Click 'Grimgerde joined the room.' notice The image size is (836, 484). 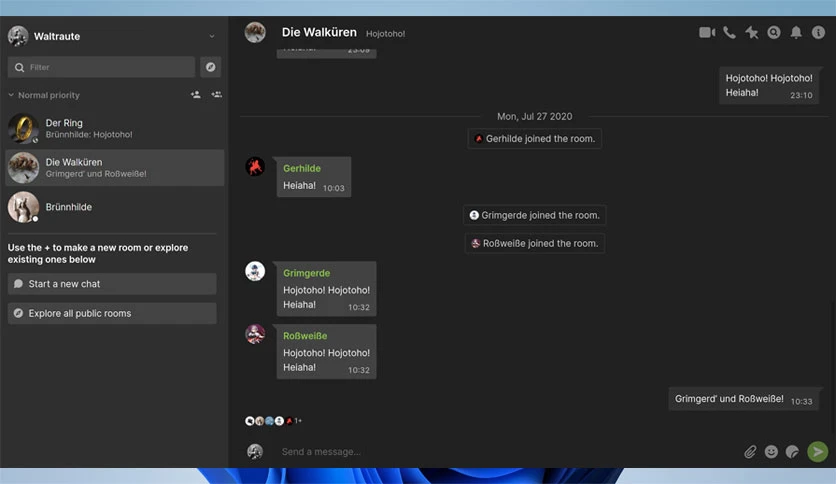[x=535, y=215]
